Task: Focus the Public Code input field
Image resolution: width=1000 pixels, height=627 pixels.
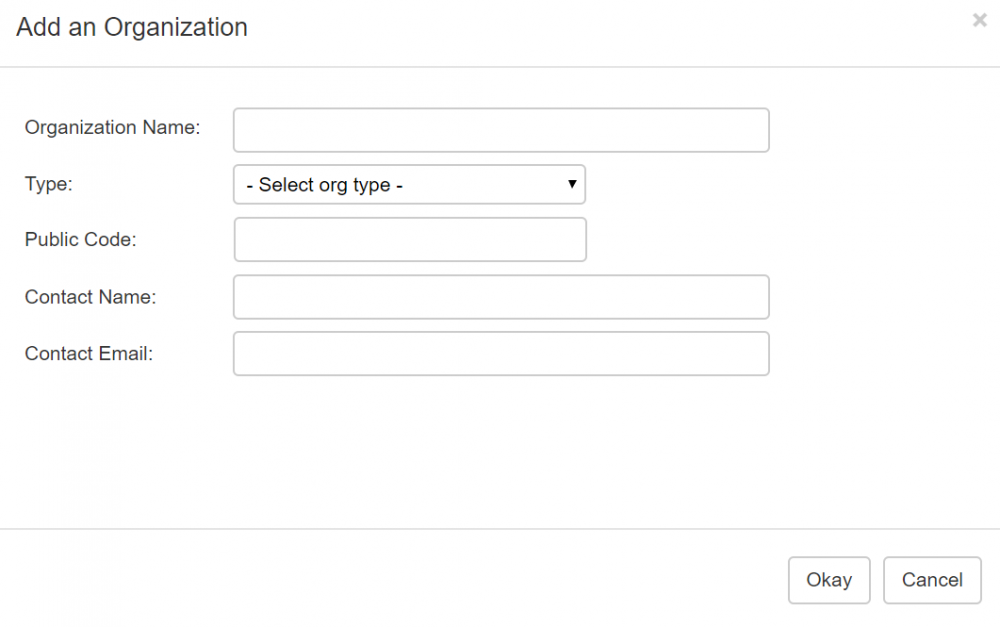Action: [410, 240]
